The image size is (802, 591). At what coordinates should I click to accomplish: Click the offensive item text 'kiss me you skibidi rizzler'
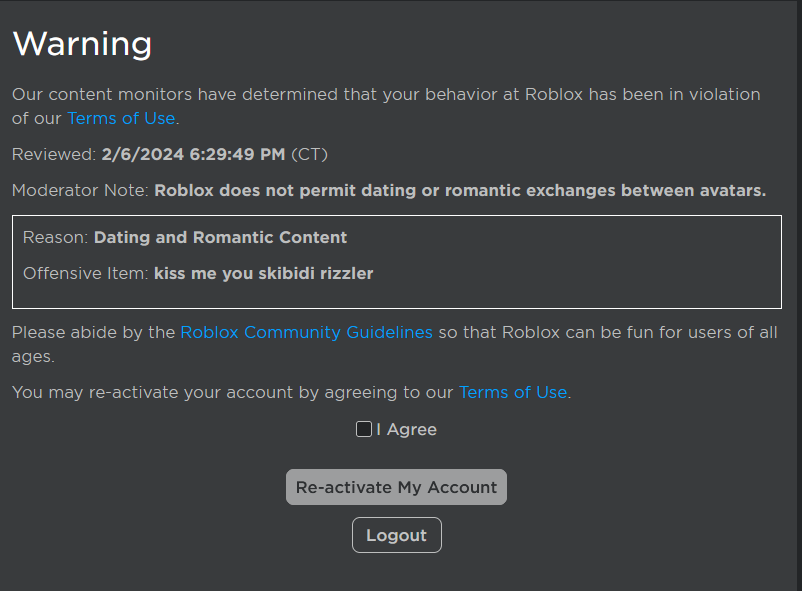[x=263, y=273]
